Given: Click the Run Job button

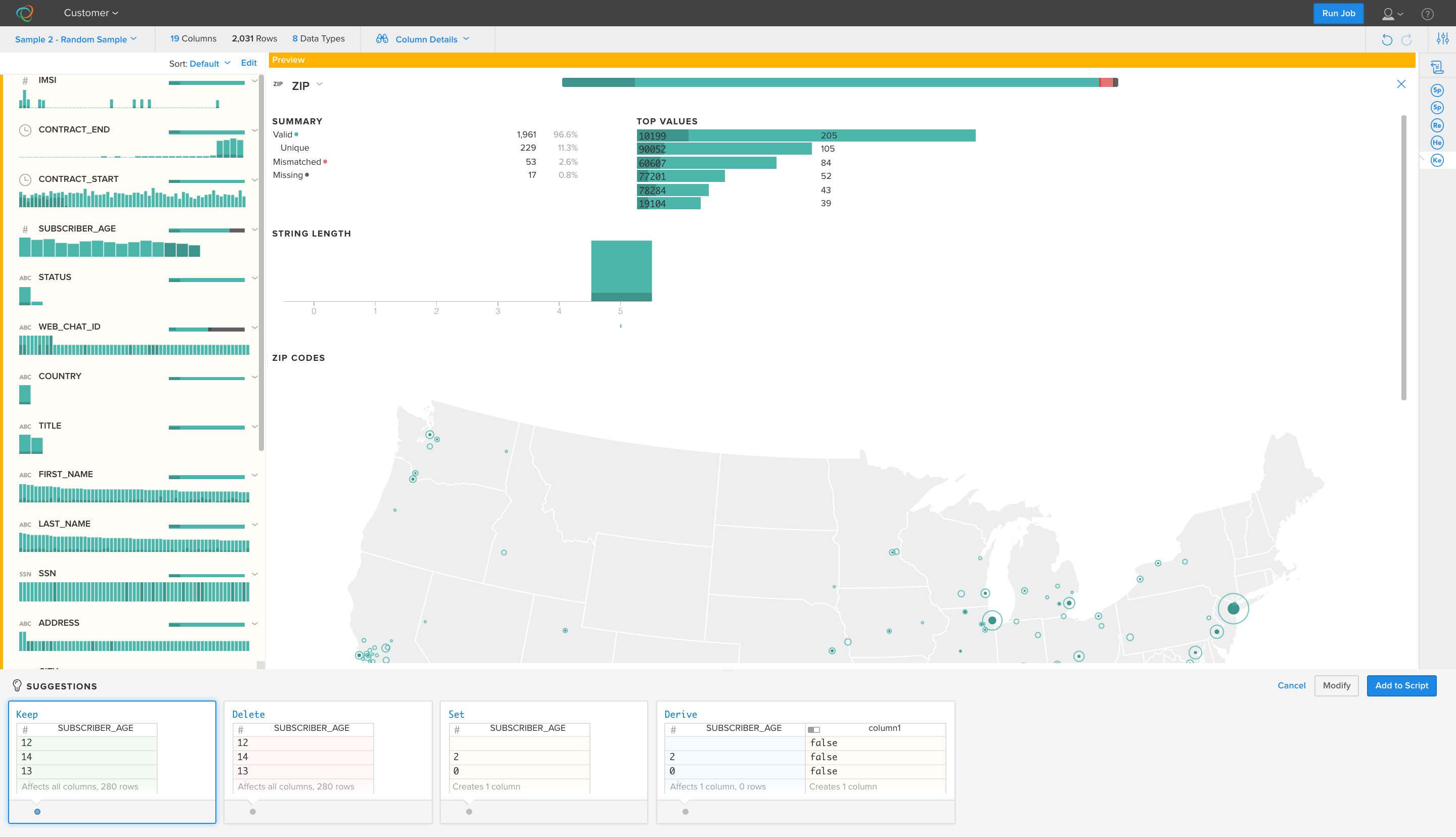Looking at the screenshot, I should [1338, 13].
